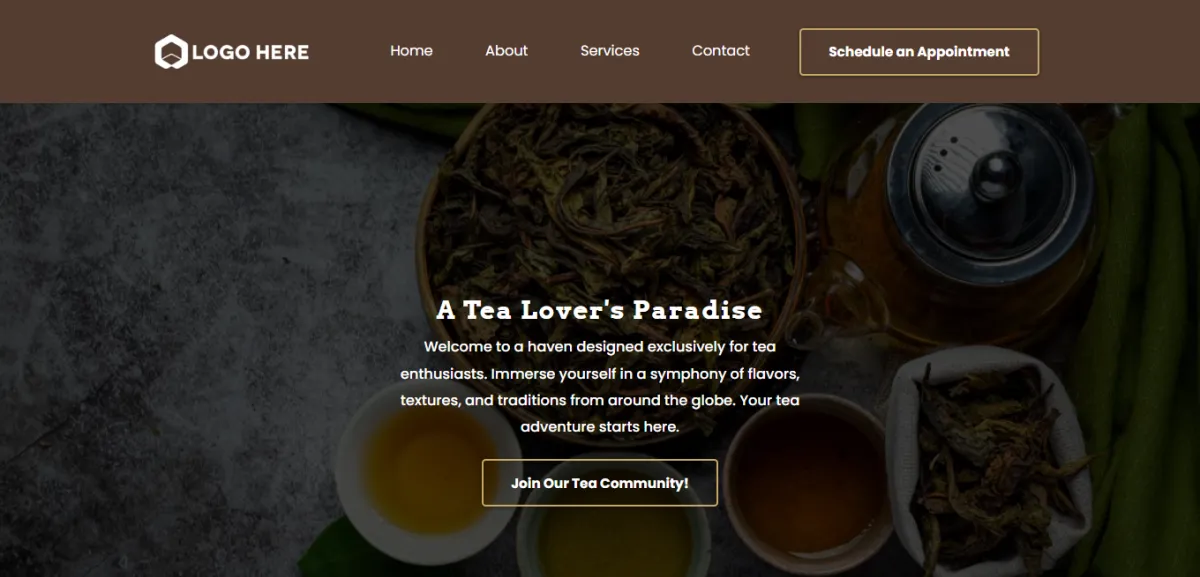Screen dimensions: 1200x577
Task: Click the hexagon logo icon
Action: click(171, 52)
